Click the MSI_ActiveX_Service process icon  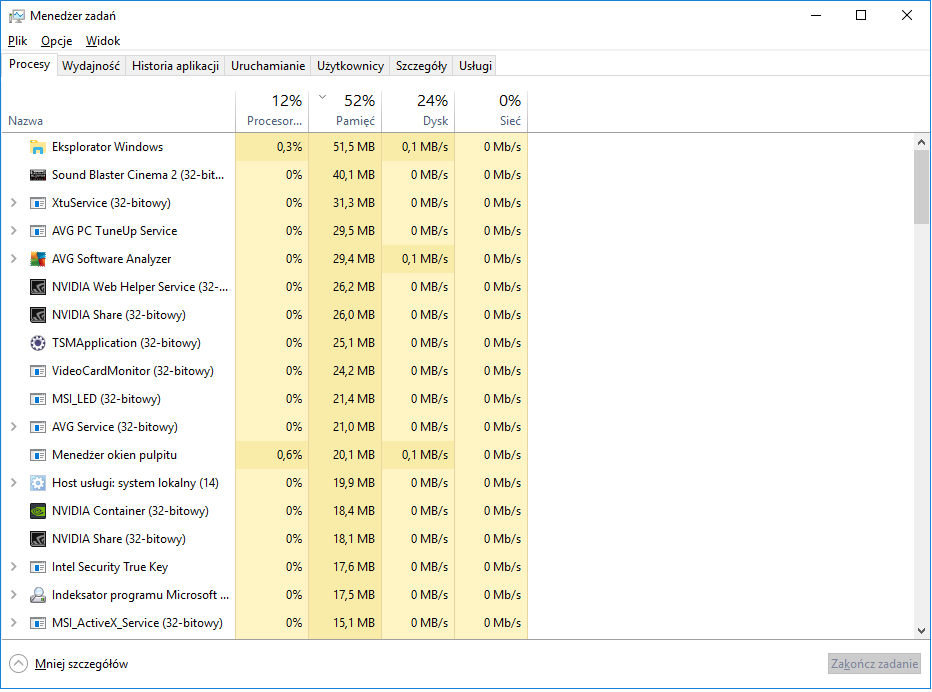(x=37, y=622)
